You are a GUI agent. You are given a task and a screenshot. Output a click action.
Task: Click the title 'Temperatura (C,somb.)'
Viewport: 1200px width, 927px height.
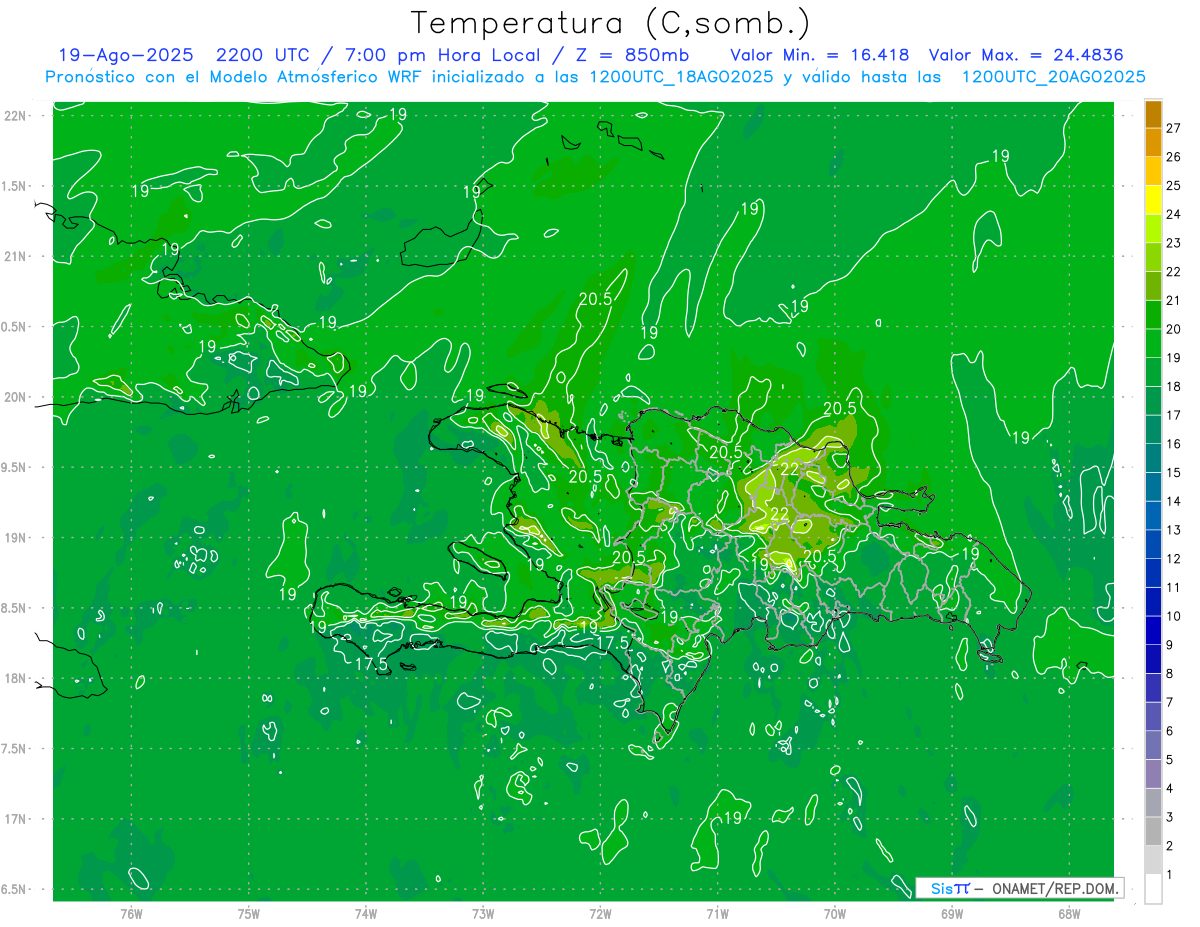point(610,22)
